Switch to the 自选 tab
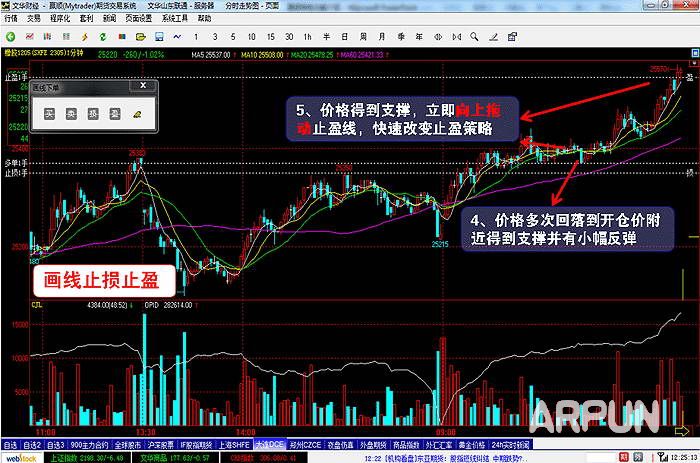This screenshot has width=700, height=463. point(10,445)
